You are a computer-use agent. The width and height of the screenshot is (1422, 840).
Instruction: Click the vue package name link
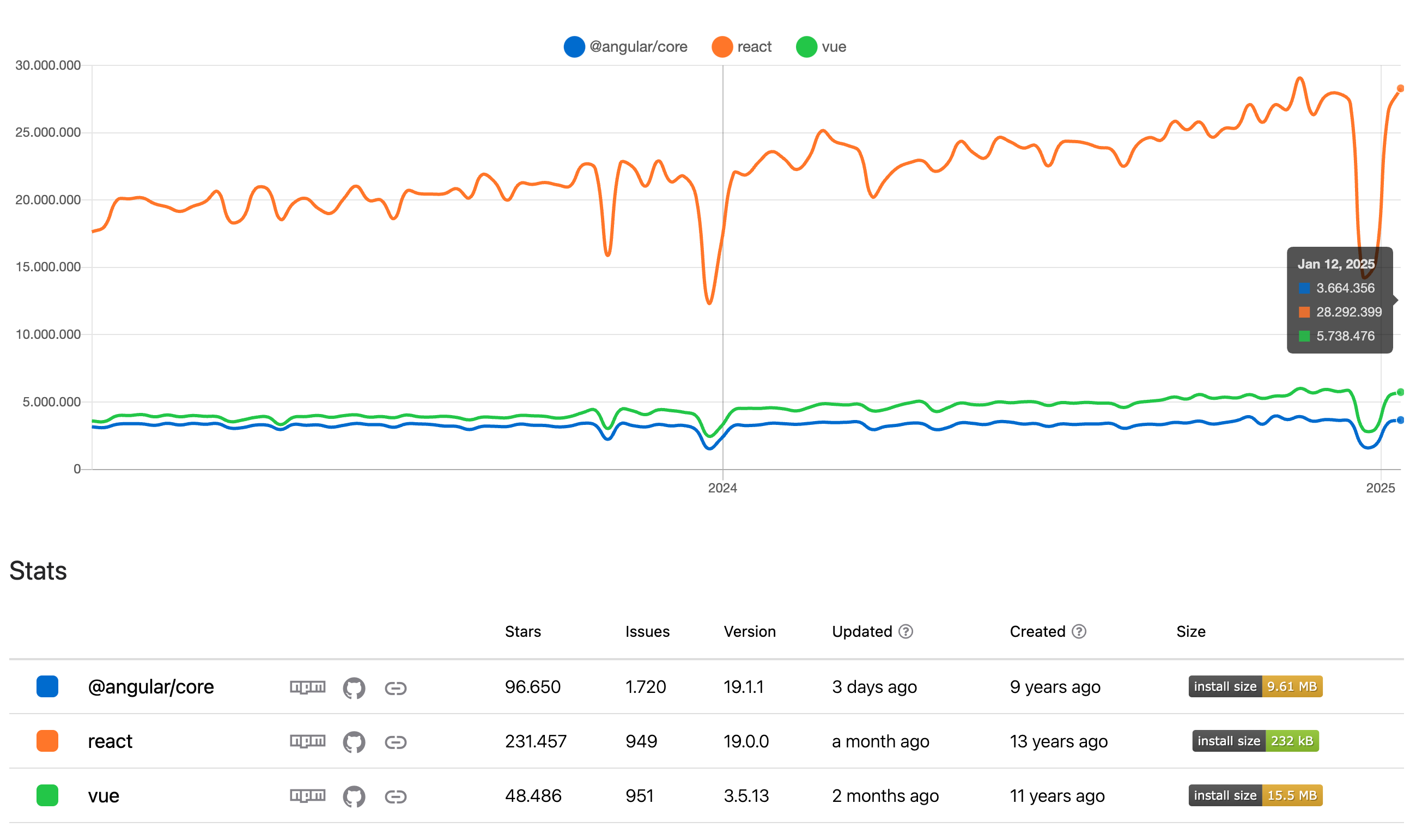pyautogui.click(x=104, y=795)
